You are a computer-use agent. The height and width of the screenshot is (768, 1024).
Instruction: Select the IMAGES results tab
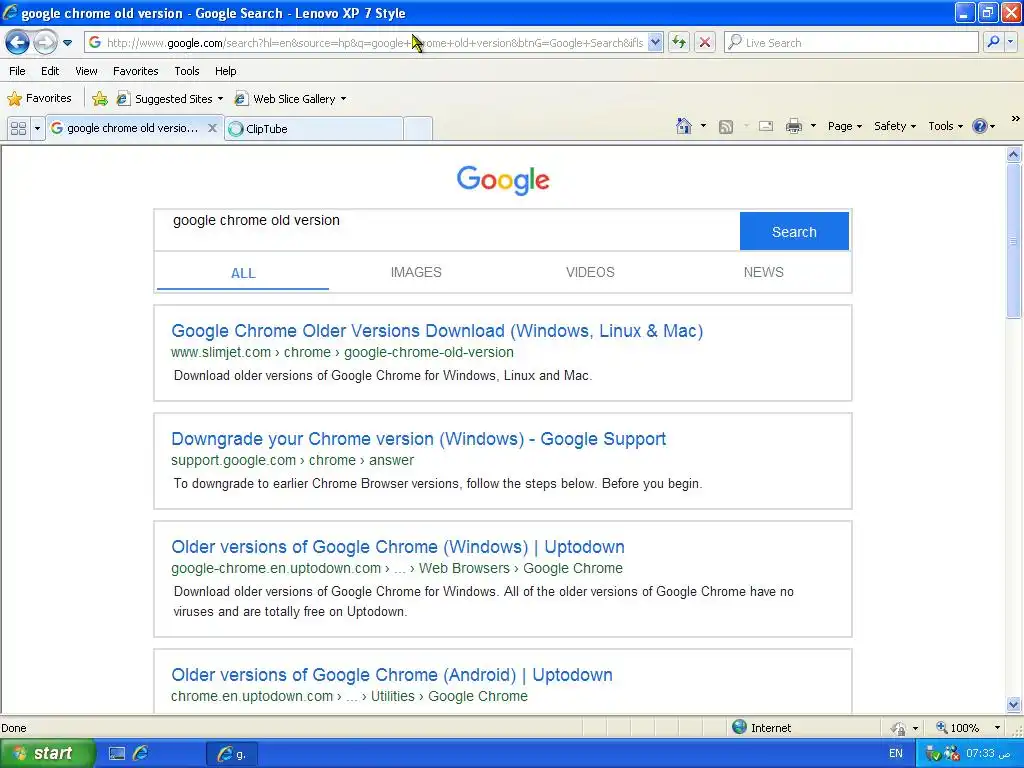click(416, 272)
